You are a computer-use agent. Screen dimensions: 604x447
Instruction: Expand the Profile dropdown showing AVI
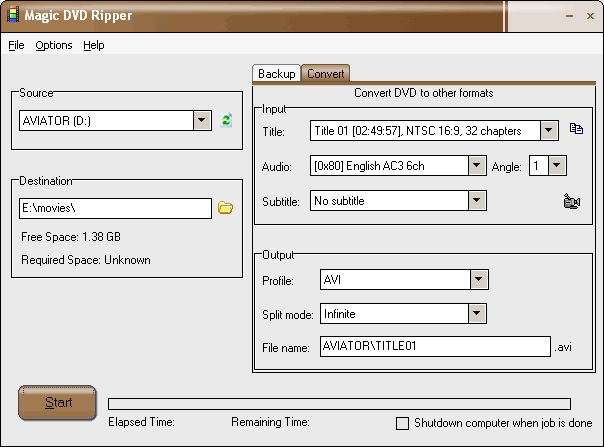[x=479, y=279]
